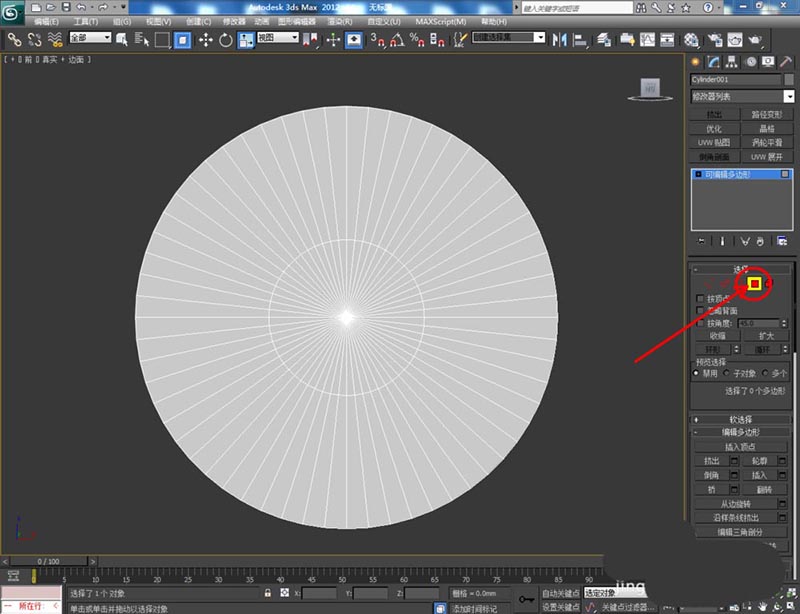Image resolution: width=800 pixels, height=614 pixels.
Task: Open the 全部 selection filter dropdown
Action: tap(88, 39)
